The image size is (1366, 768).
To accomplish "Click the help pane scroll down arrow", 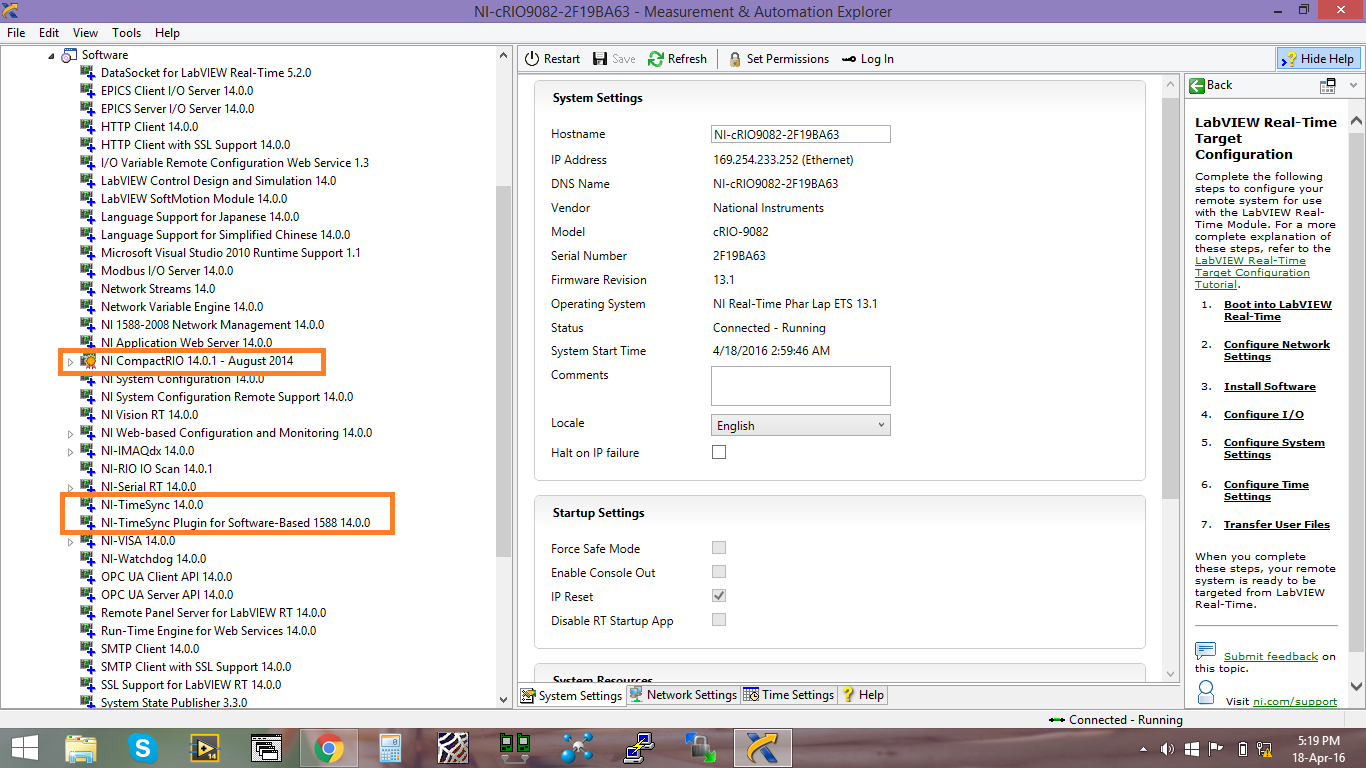I will (x=1357, y=686).
